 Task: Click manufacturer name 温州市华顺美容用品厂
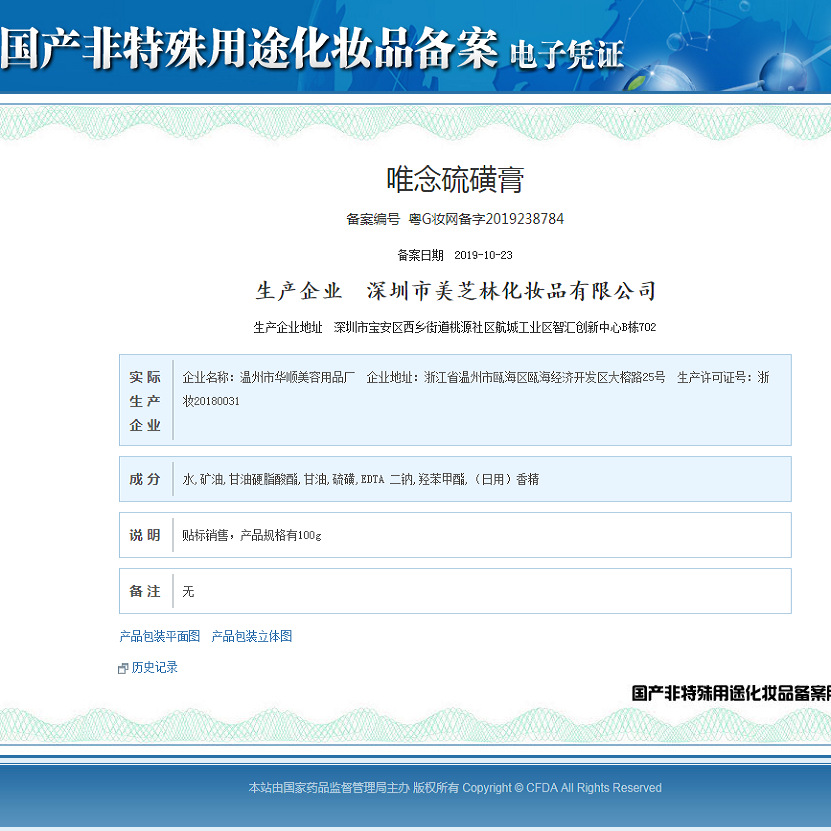coord(297,377)
